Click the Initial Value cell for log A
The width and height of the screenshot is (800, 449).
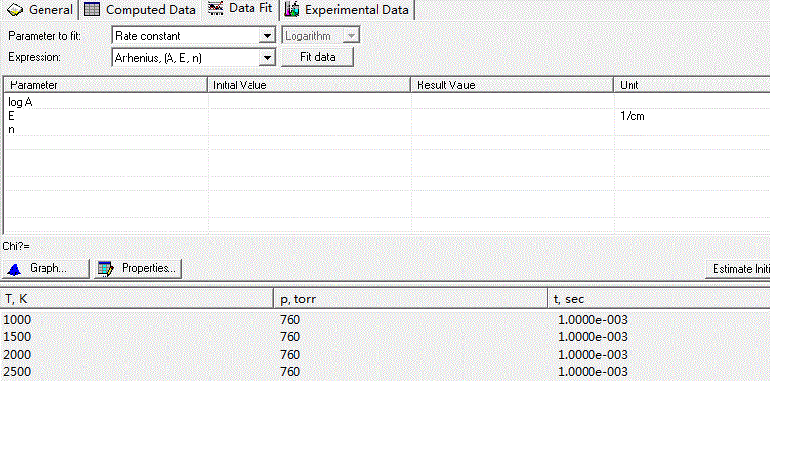pyautogui.click(x=309, y=102)
